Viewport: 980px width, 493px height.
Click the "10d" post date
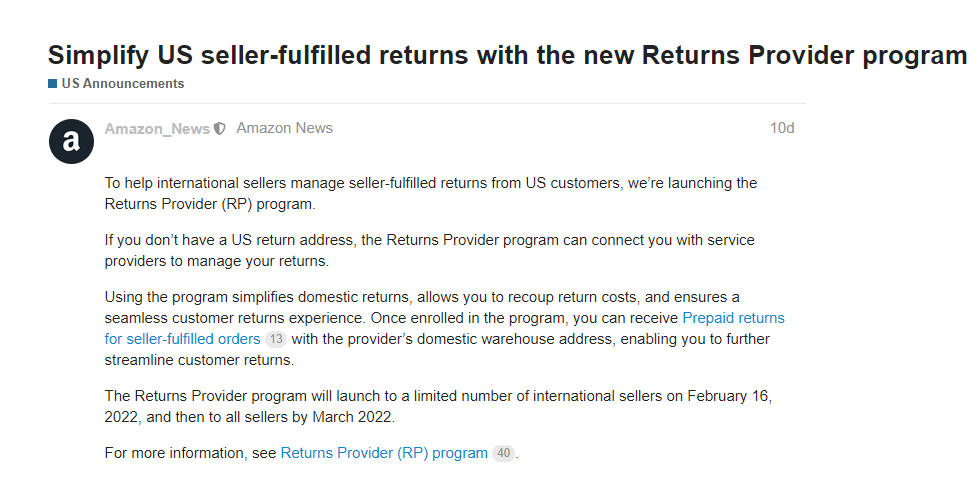pyautogui.click(x=781, y=129)
